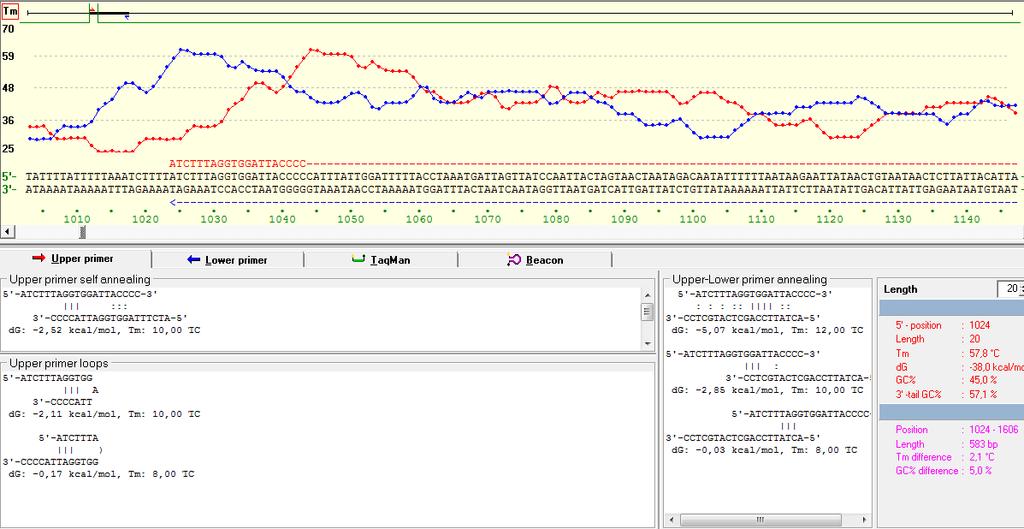Click the dG: -0,17 kcal/mol loop result
Viewport: 1024px width, 529px height.
[101, 474]
